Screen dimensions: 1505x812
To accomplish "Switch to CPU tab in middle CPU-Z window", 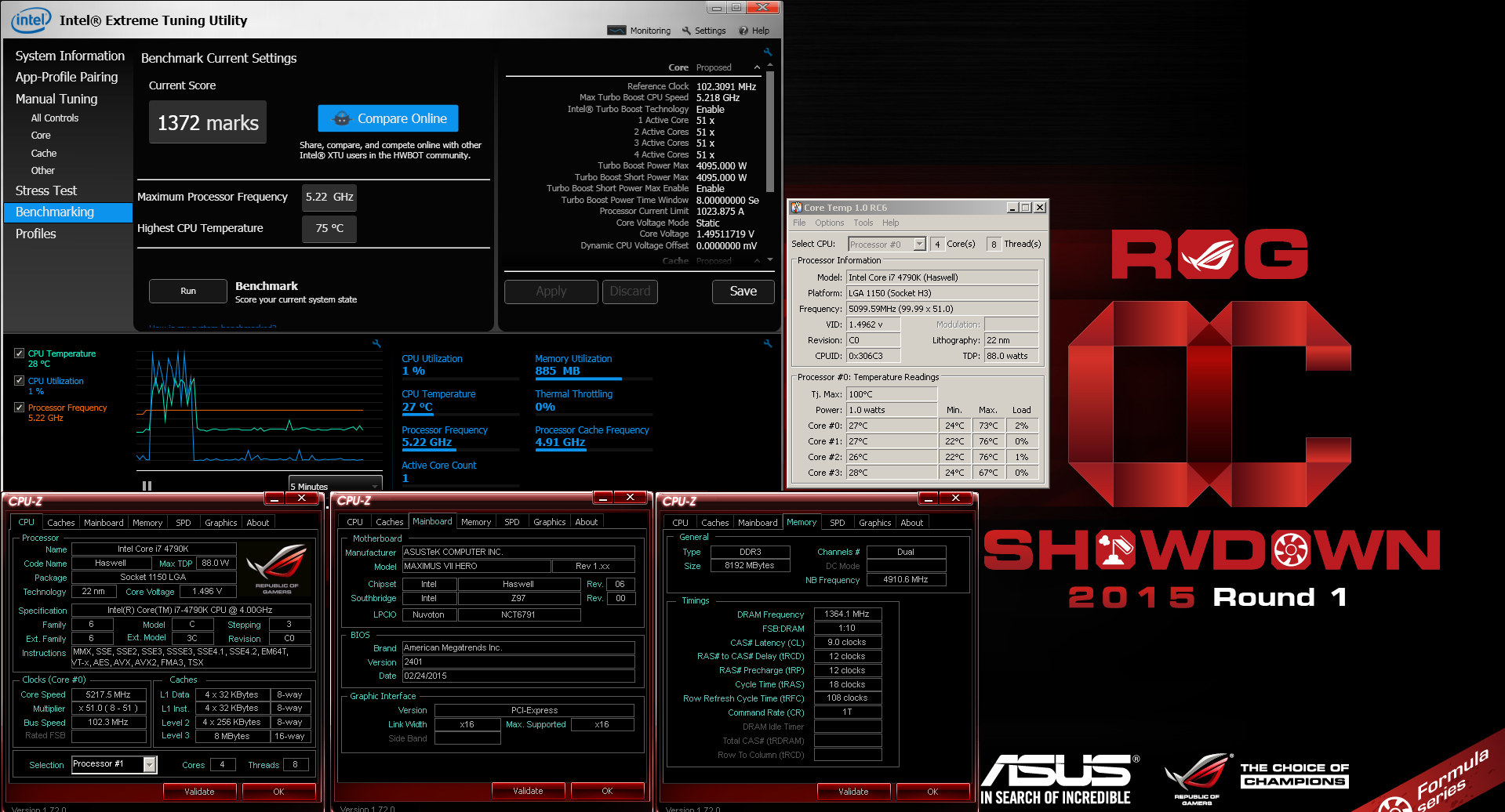I will 355,522.
